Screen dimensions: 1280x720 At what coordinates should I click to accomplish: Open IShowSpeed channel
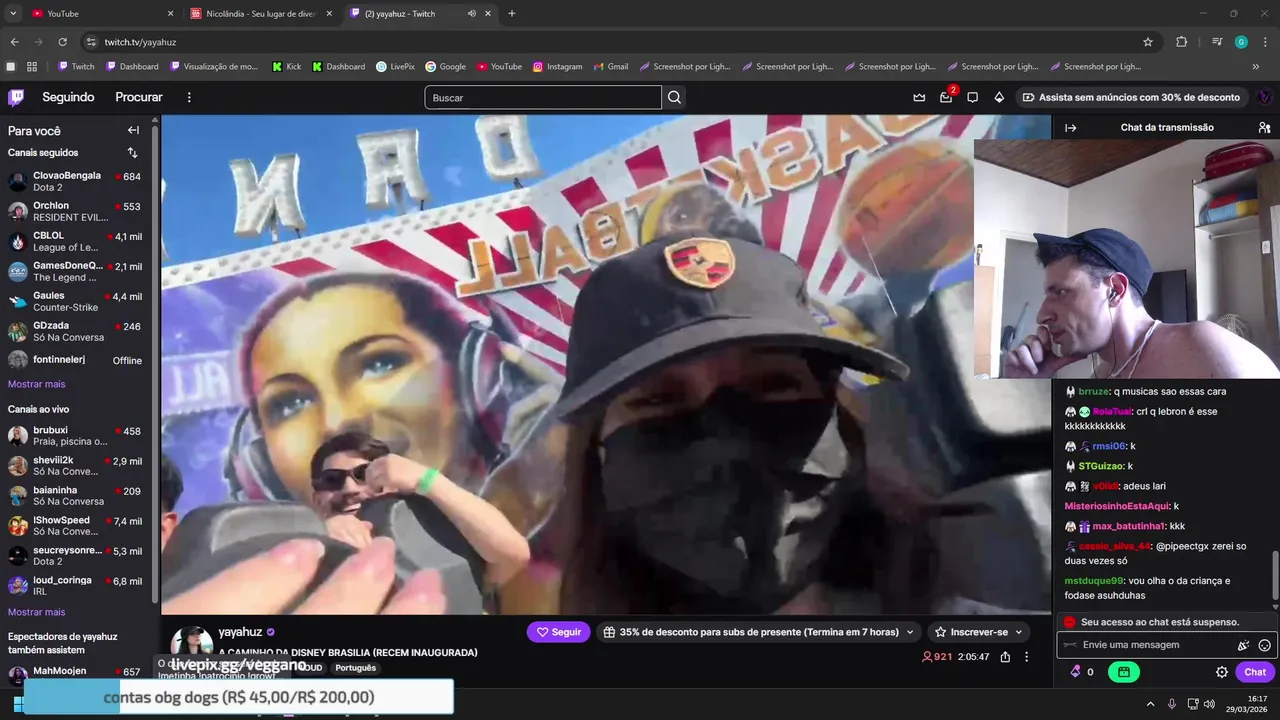[x=78, y=526]
